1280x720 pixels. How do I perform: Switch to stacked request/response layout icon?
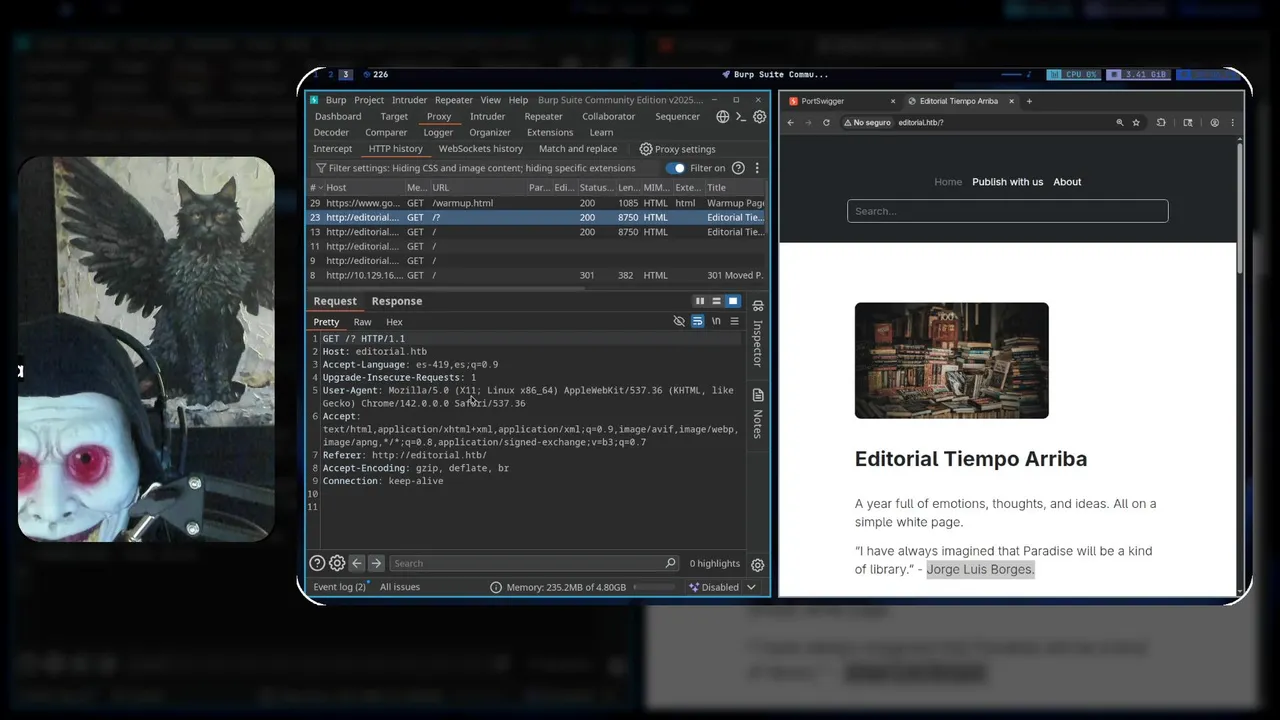716,301
